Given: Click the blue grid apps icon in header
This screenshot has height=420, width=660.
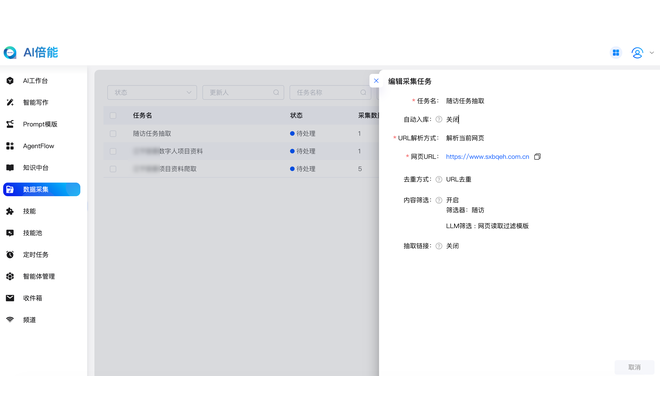Looking at the screenshot, I should click(616, 53).
